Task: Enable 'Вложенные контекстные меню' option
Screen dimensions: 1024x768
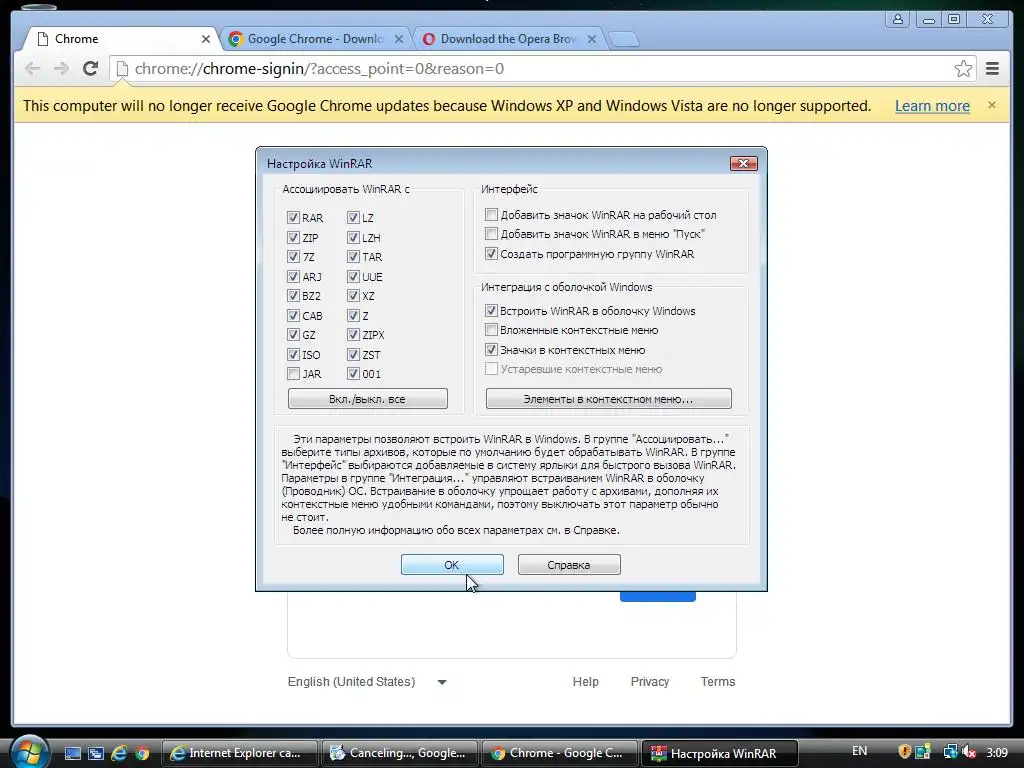Action: (x=492, y=330)
